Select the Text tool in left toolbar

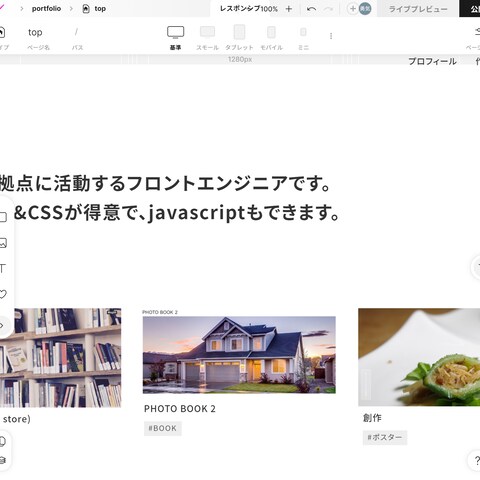pyautogui.click(x=3, y=268)
